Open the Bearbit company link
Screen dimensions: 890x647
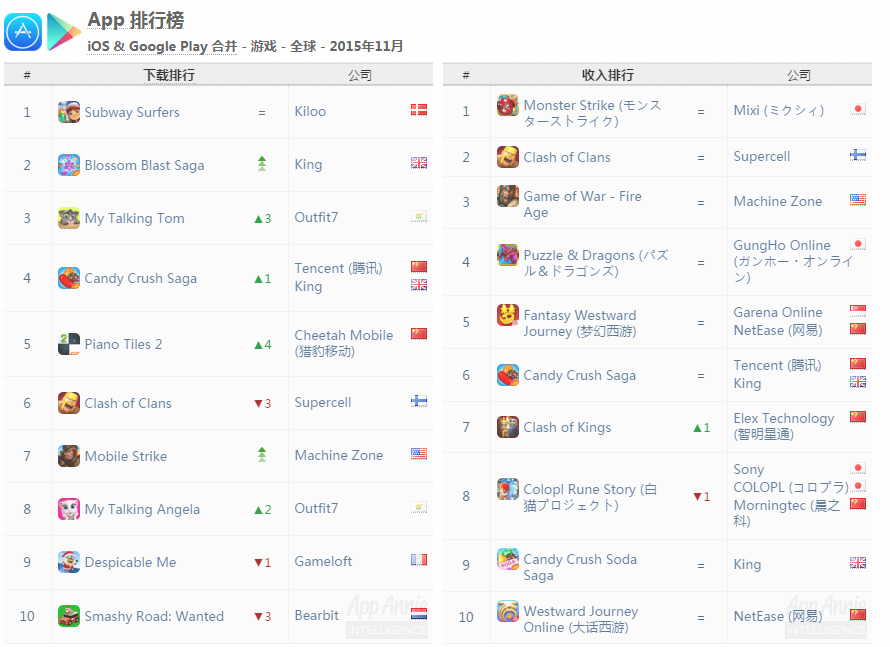tap(316, 615)
